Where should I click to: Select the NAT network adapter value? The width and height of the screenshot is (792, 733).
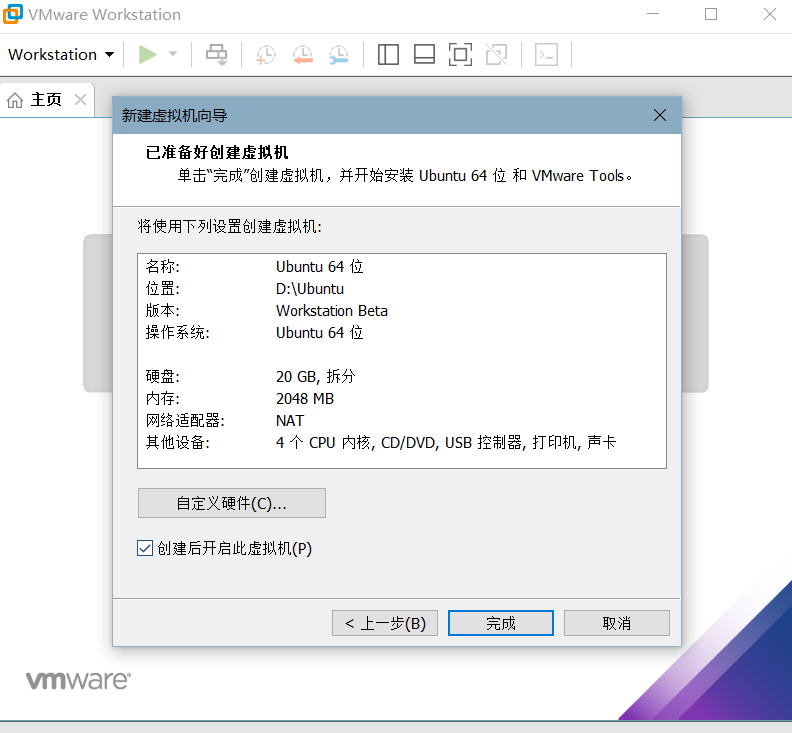click(290, 421)
